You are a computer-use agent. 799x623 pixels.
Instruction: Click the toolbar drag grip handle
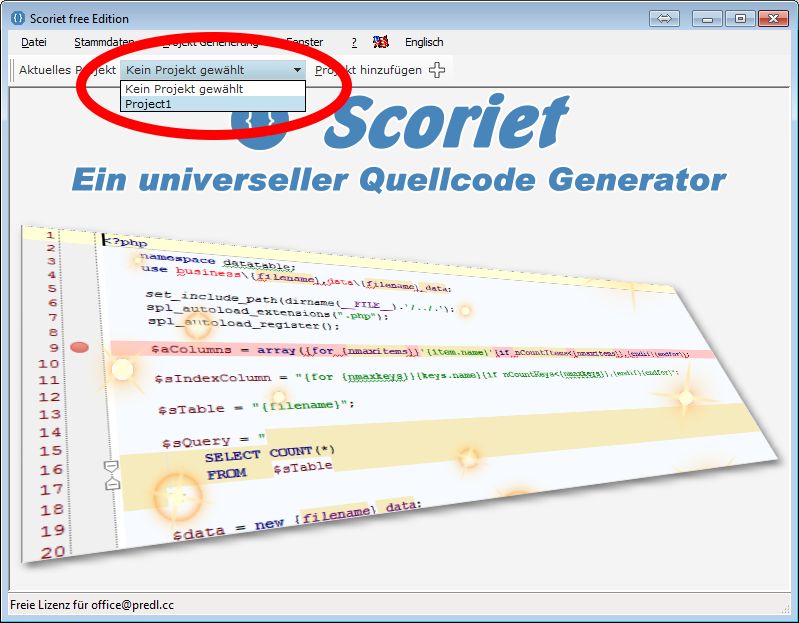point(12,70)
